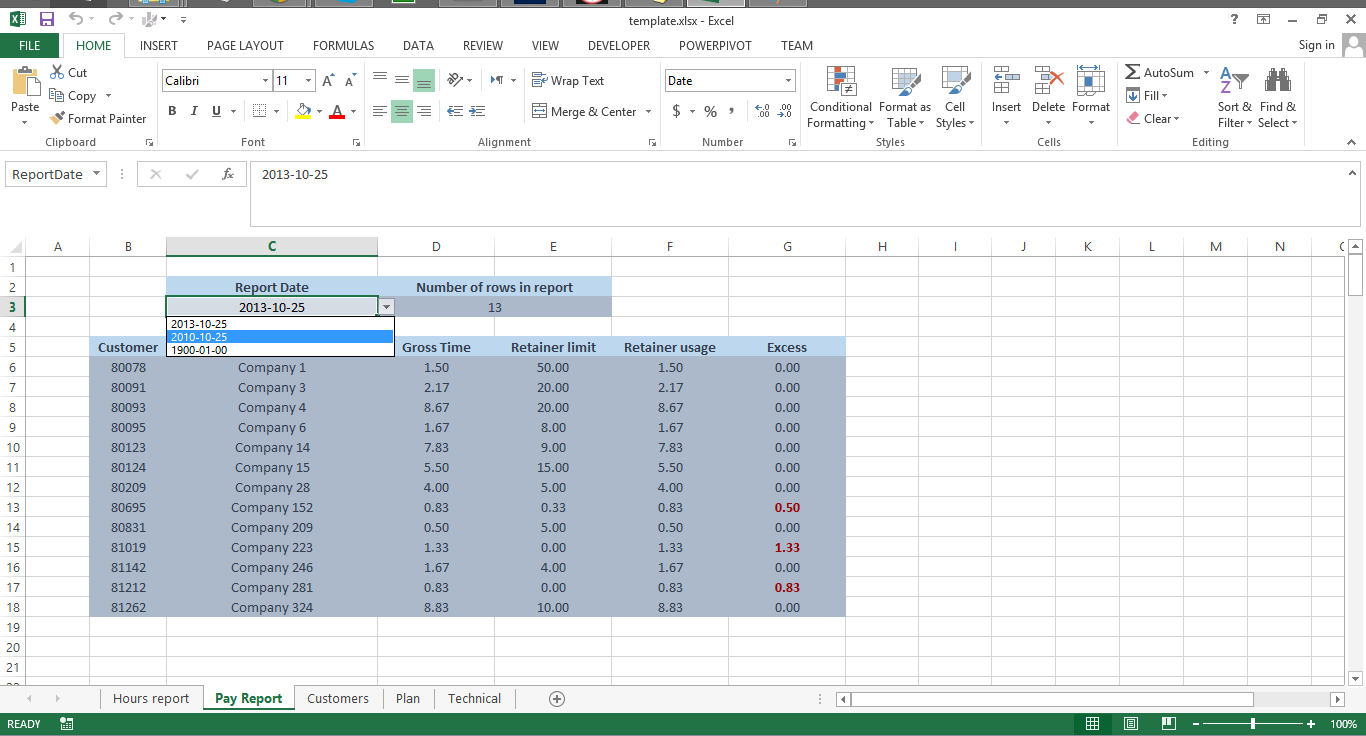The width and height of the screenshot is (1366, 736).
Task: Open Conditional Formatting menu
Action: [x=841, y=97]
